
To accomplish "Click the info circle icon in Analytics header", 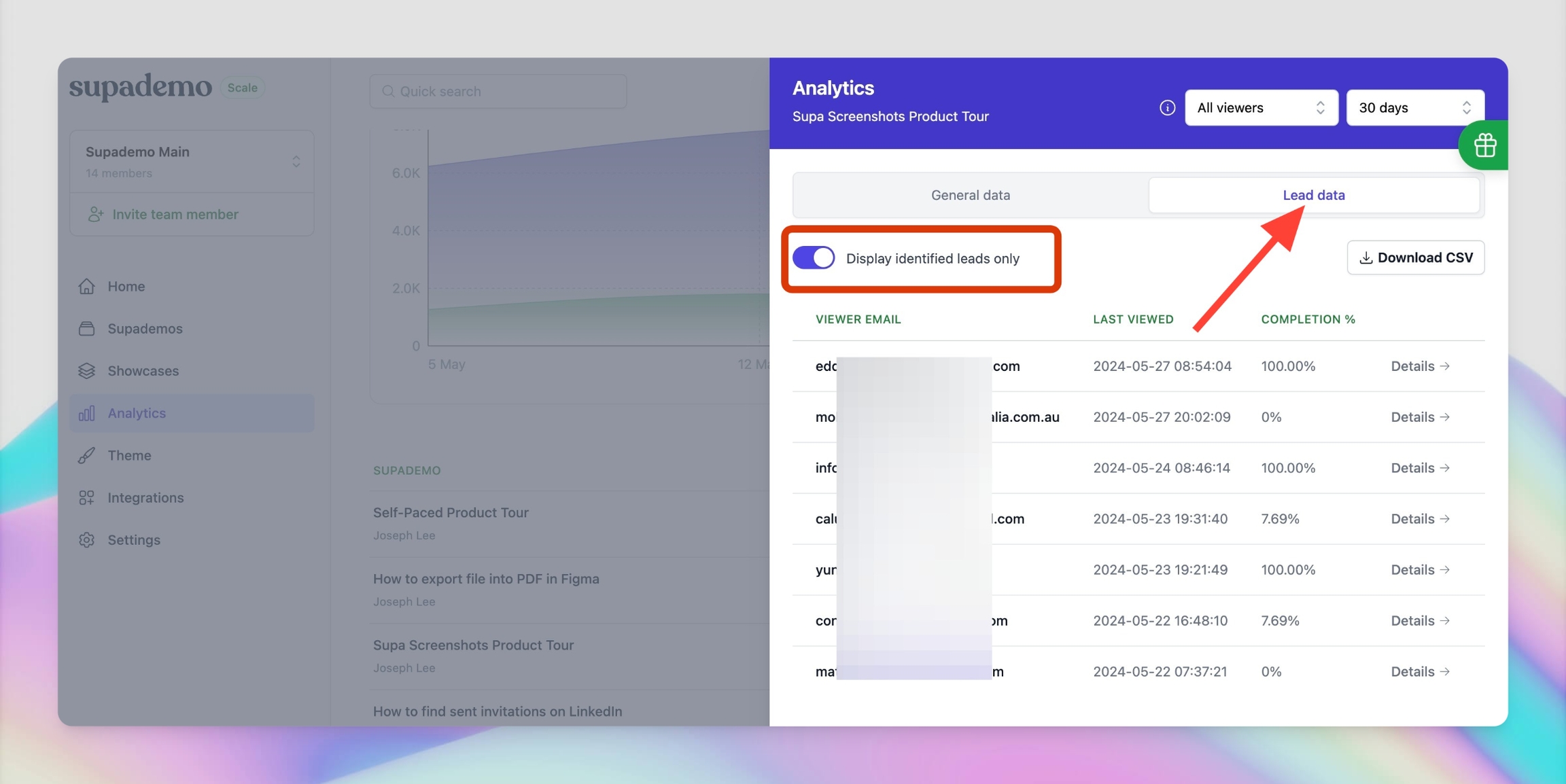I will [x=1167, y=108].
